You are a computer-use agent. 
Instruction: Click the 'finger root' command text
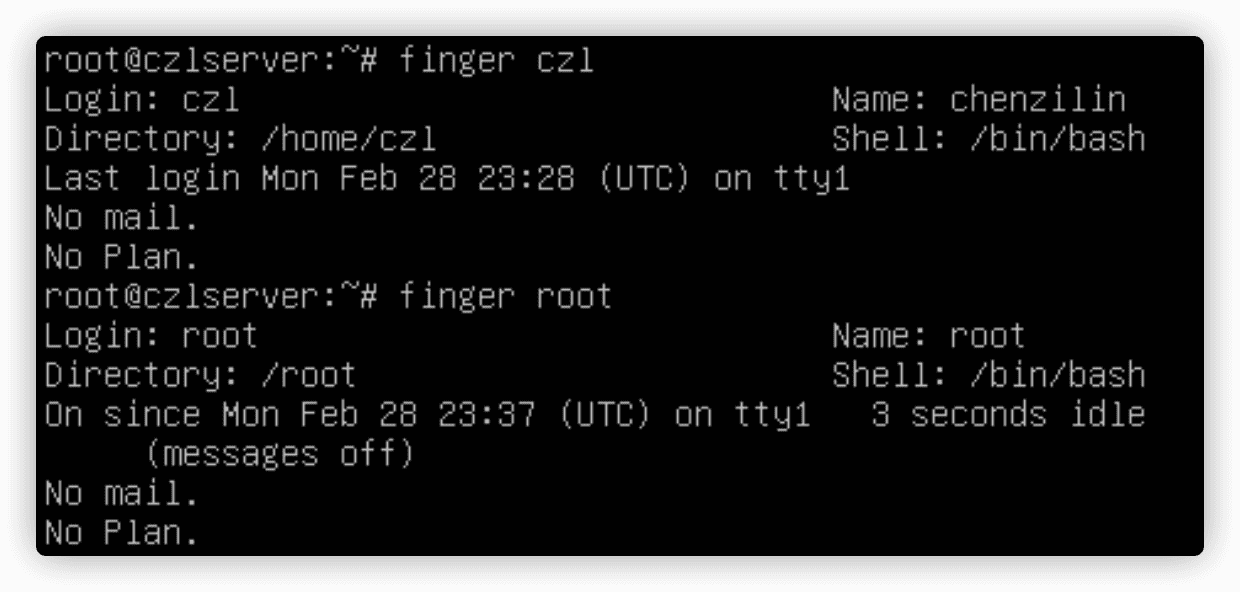[x=506, y=297]
